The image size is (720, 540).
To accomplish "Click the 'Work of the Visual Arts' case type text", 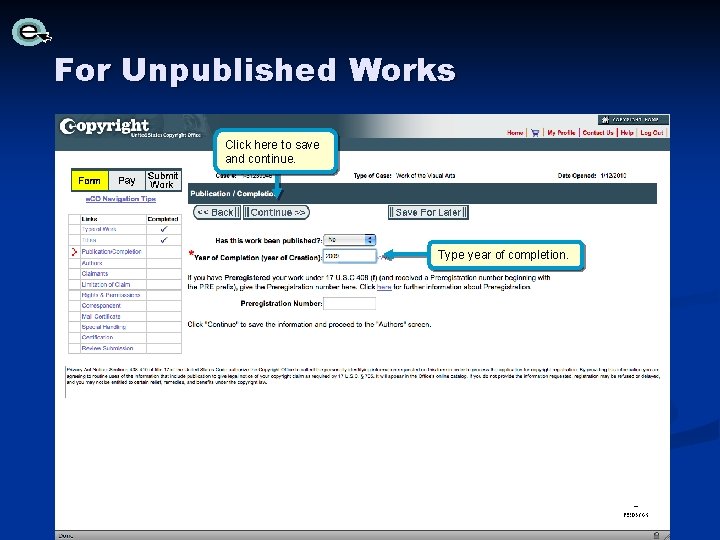I will tap(425, 175).
